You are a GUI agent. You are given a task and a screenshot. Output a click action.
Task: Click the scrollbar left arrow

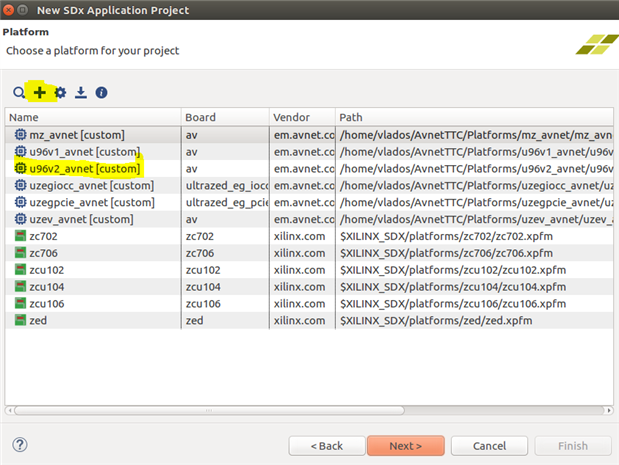coord(9,411)
